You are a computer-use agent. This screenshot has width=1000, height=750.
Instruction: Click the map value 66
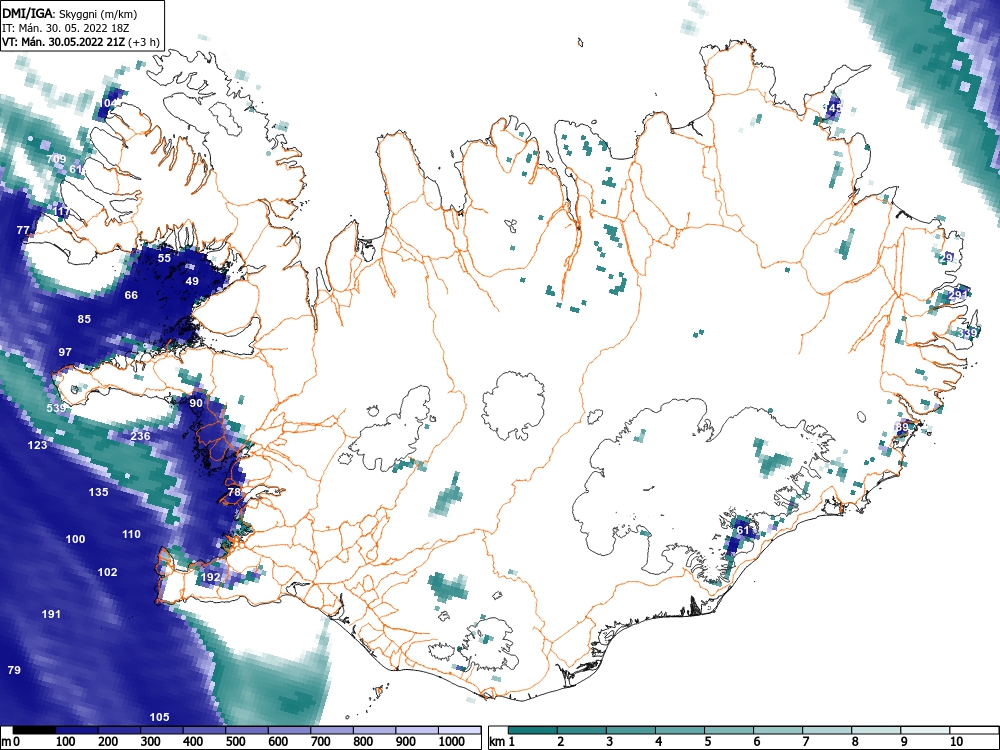131,295
